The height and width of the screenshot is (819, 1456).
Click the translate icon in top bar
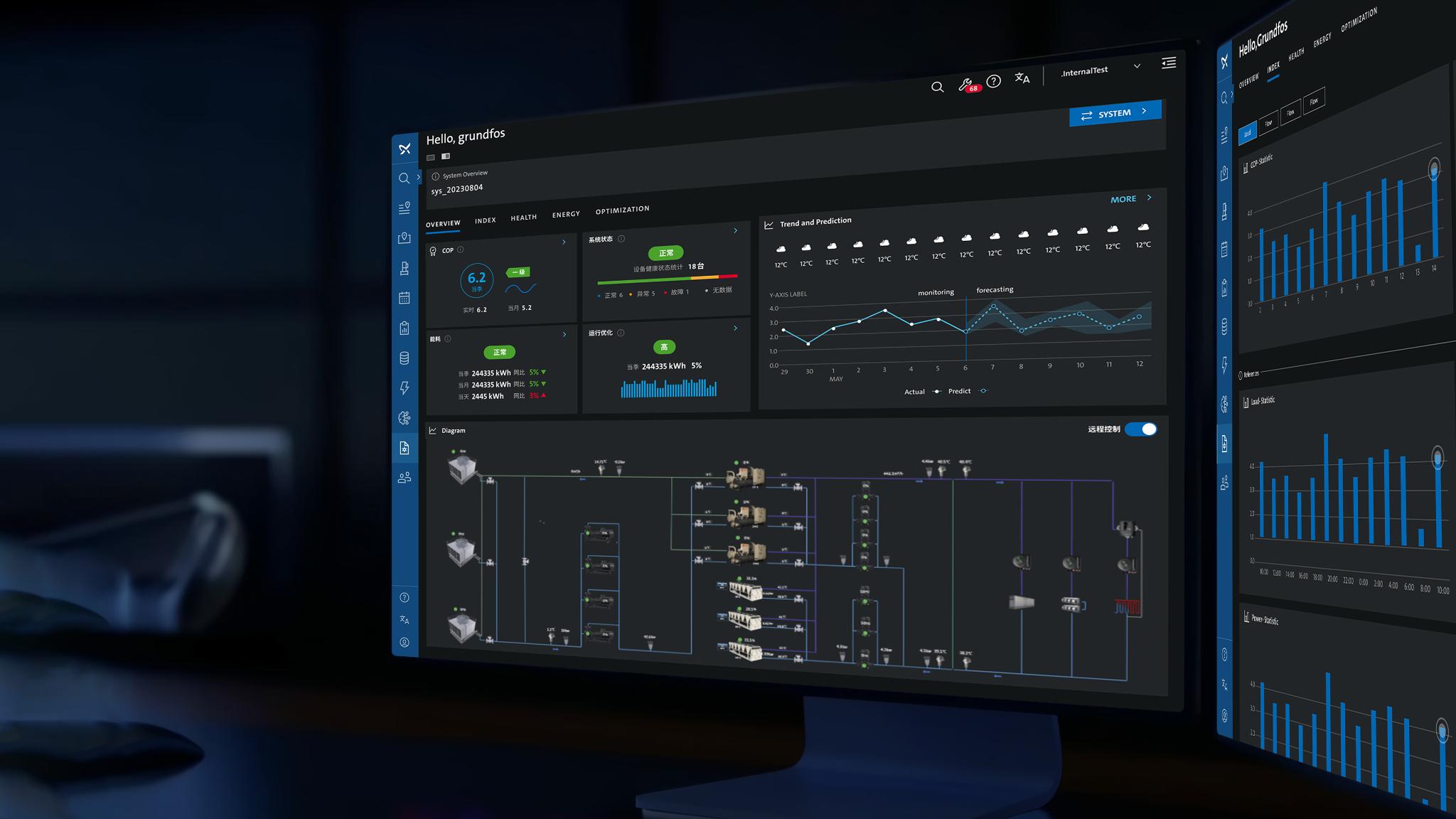1022,78
